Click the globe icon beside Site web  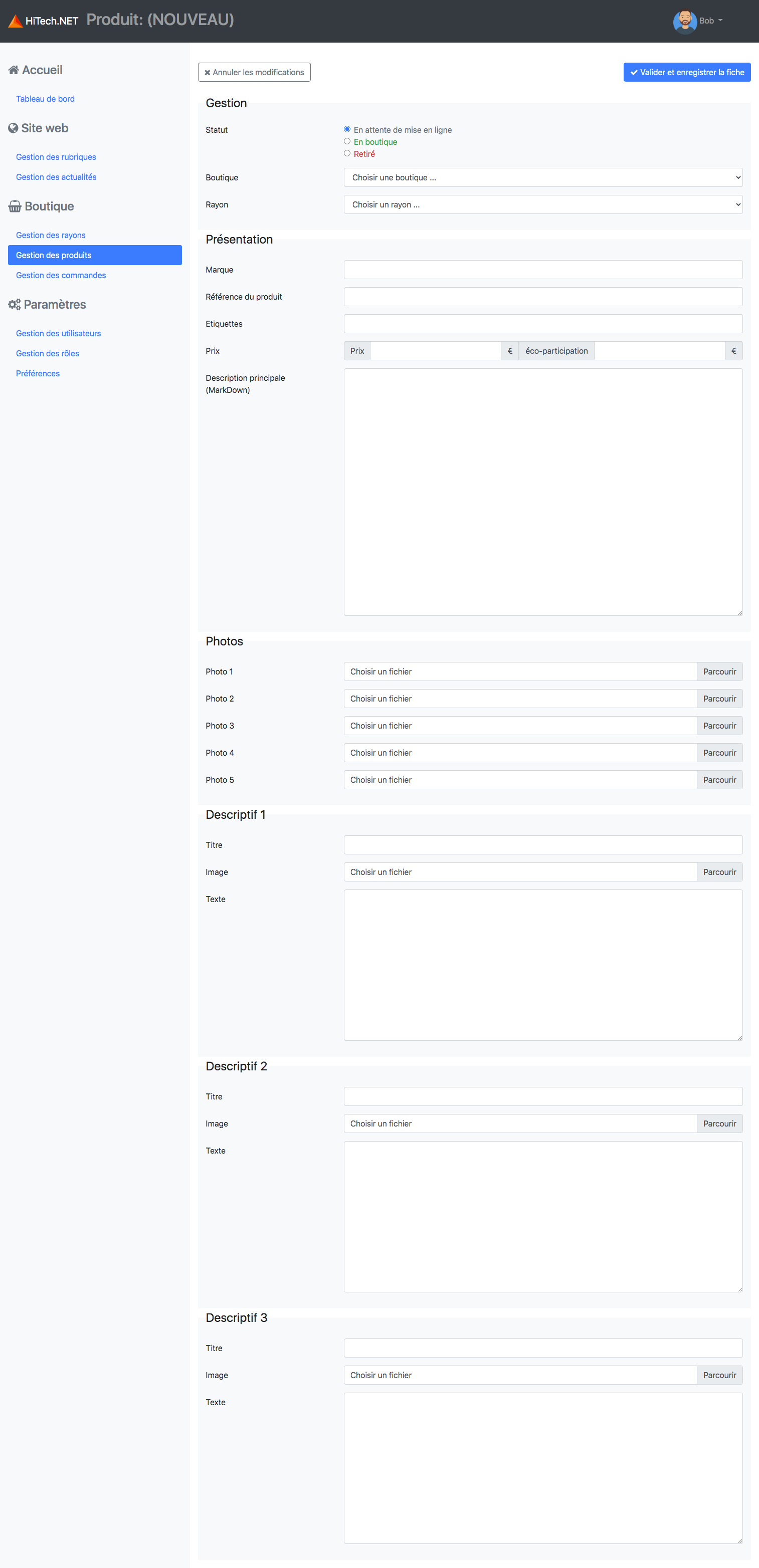coord(13,128)
